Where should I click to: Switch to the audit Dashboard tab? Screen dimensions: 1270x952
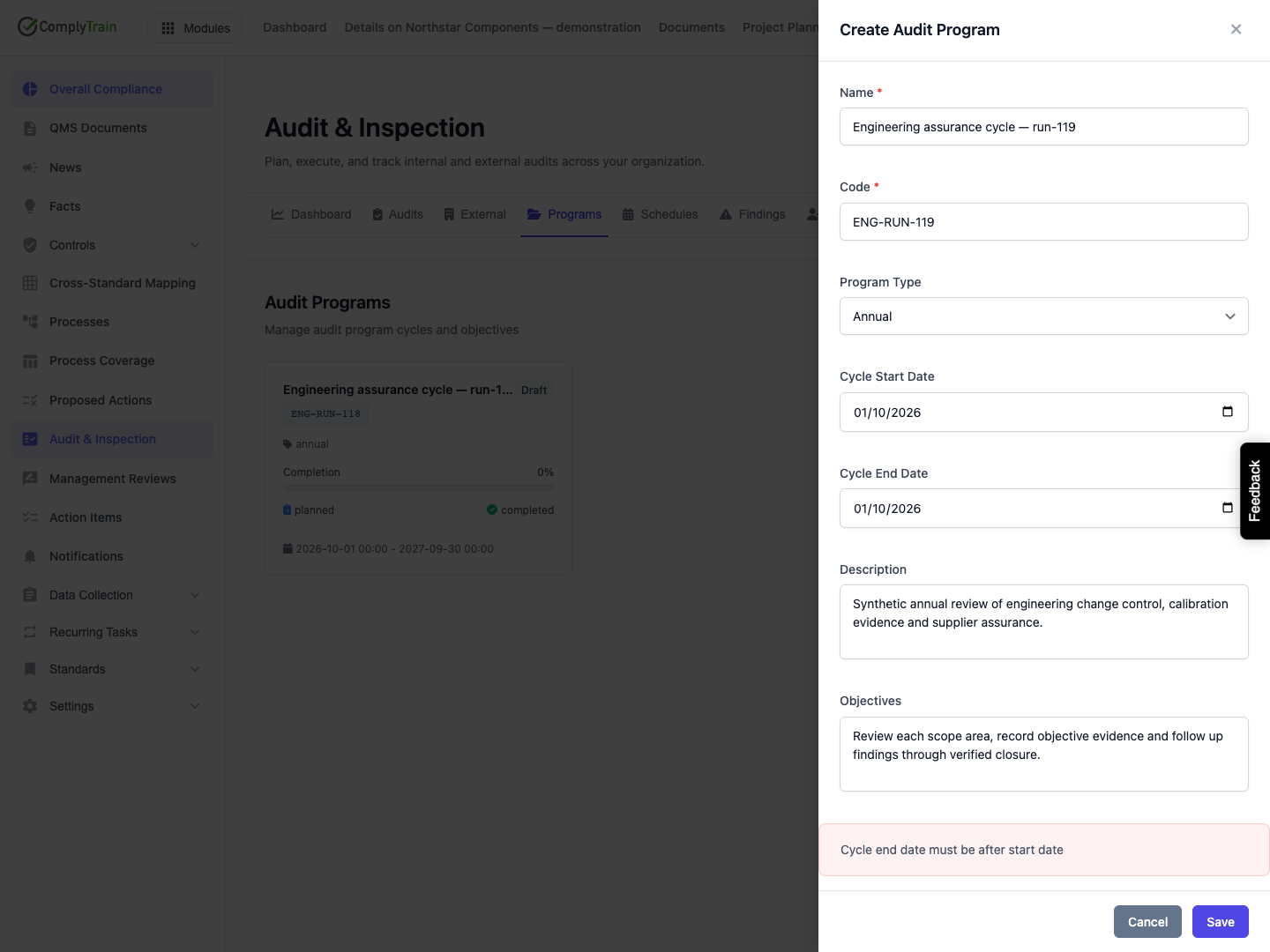click(311, 214)
